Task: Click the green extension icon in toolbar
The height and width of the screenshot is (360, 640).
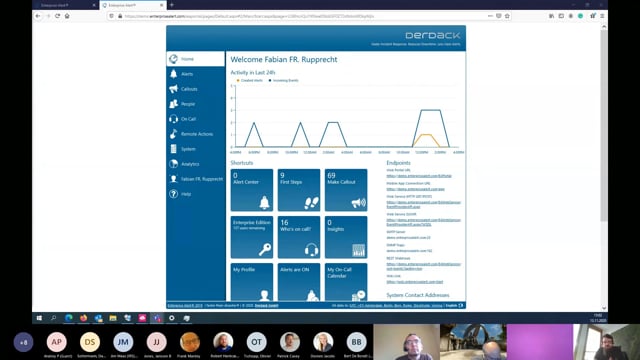Action: [x=580, y=16]
